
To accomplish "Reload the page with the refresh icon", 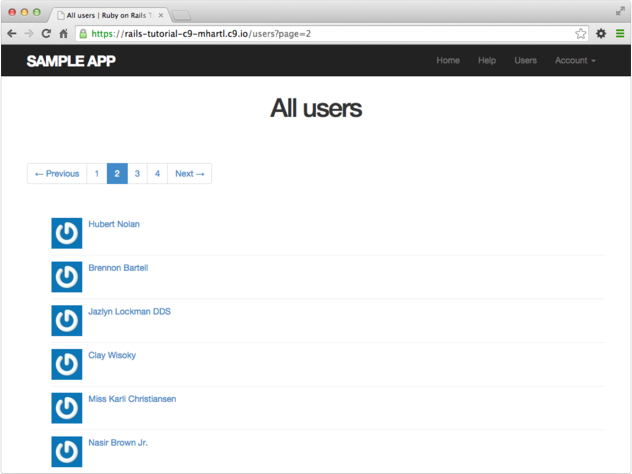I will point(46,33).
